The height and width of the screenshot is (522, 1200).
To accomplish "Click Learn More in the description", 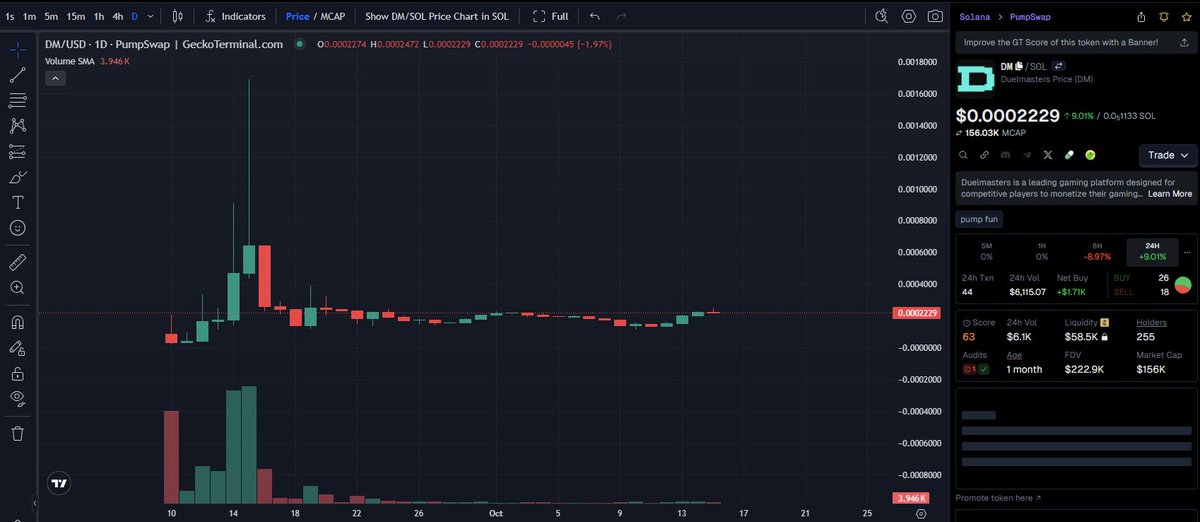I will (1170, 194).
